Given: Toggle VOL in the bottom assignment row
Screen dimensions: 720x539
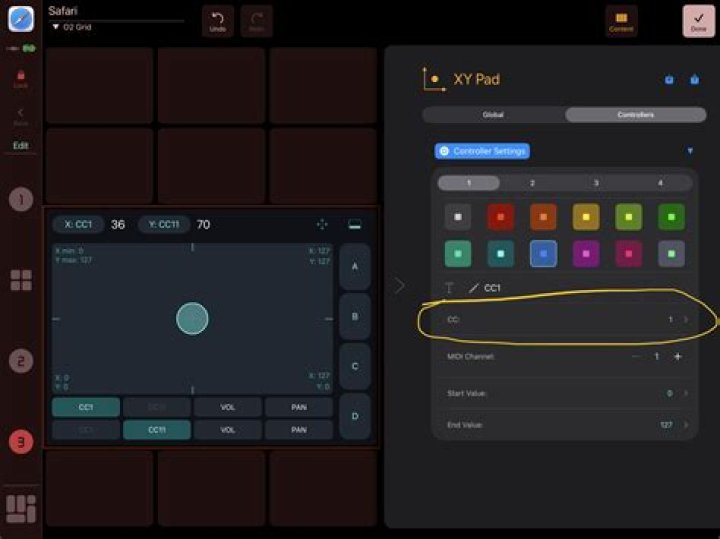Looking at the screenshot, I should [x=228, y=430].
